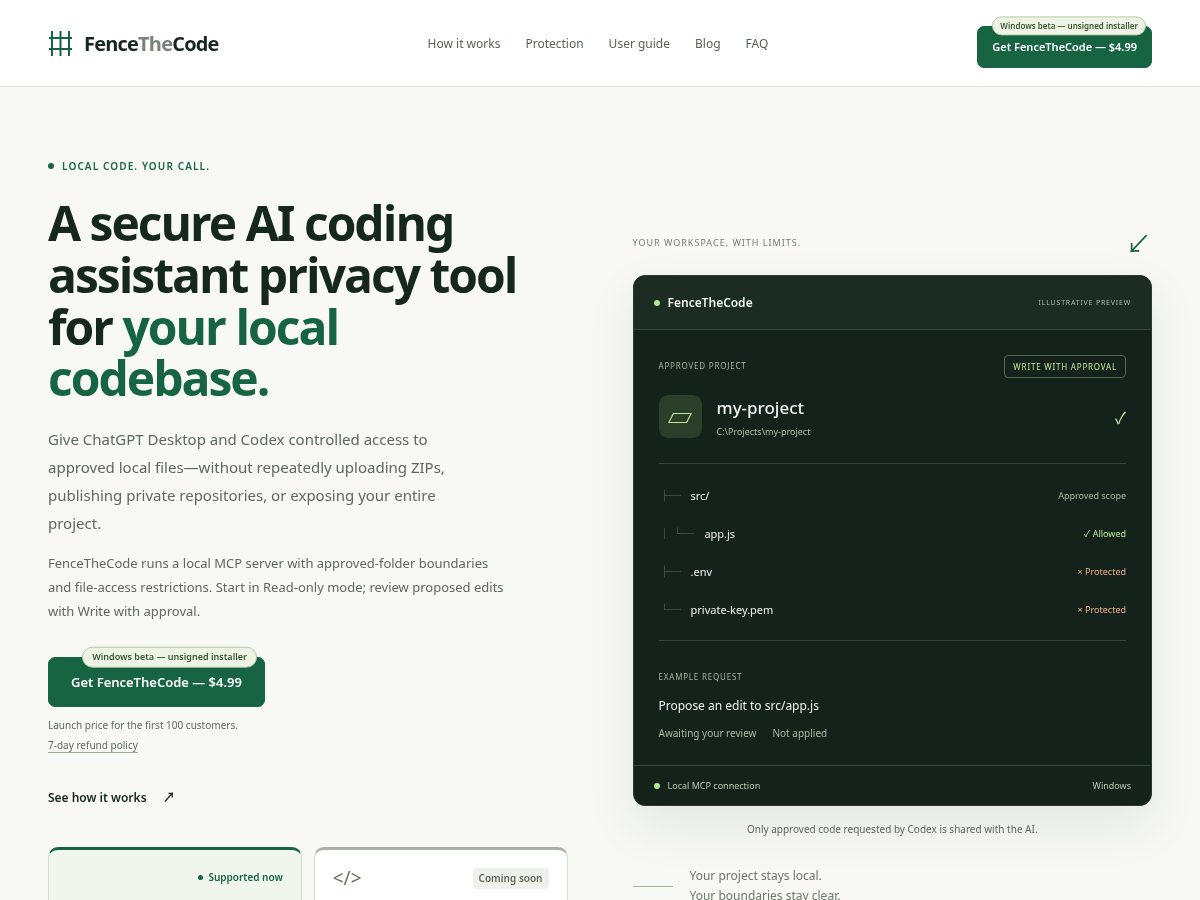Click the diagonal arrow above the preview card
This screenshot has width=1200, height=900.
tap(1138, 243)
